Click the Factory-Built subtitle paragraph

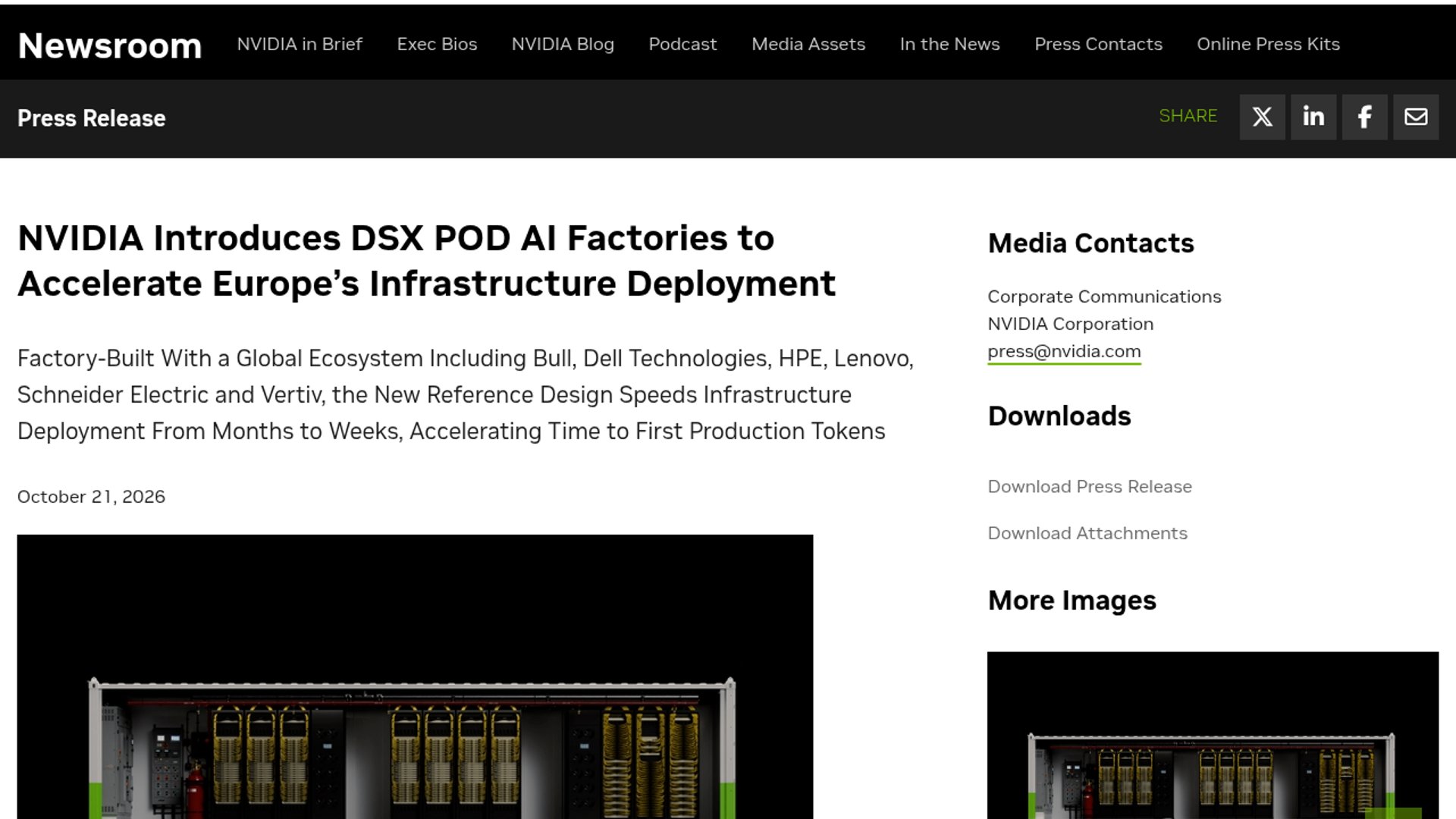466,394
